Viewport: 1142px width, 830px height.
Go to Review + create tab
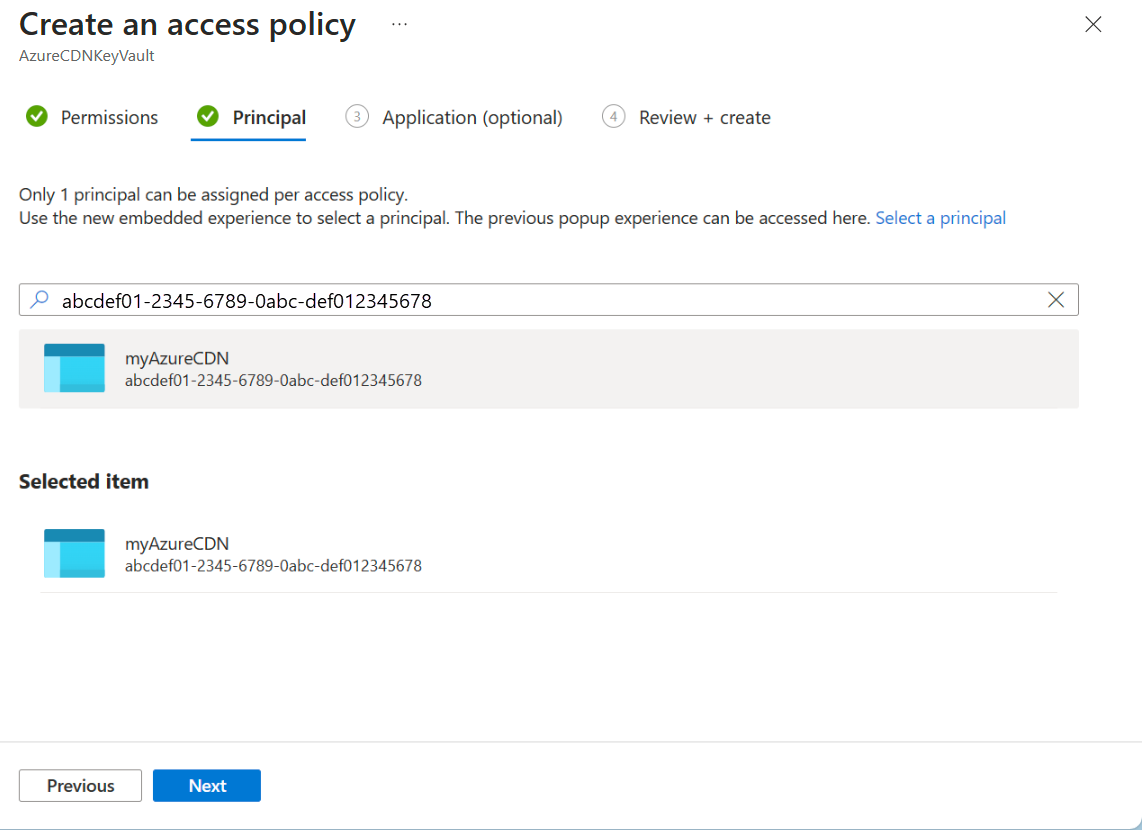(704, 118)
